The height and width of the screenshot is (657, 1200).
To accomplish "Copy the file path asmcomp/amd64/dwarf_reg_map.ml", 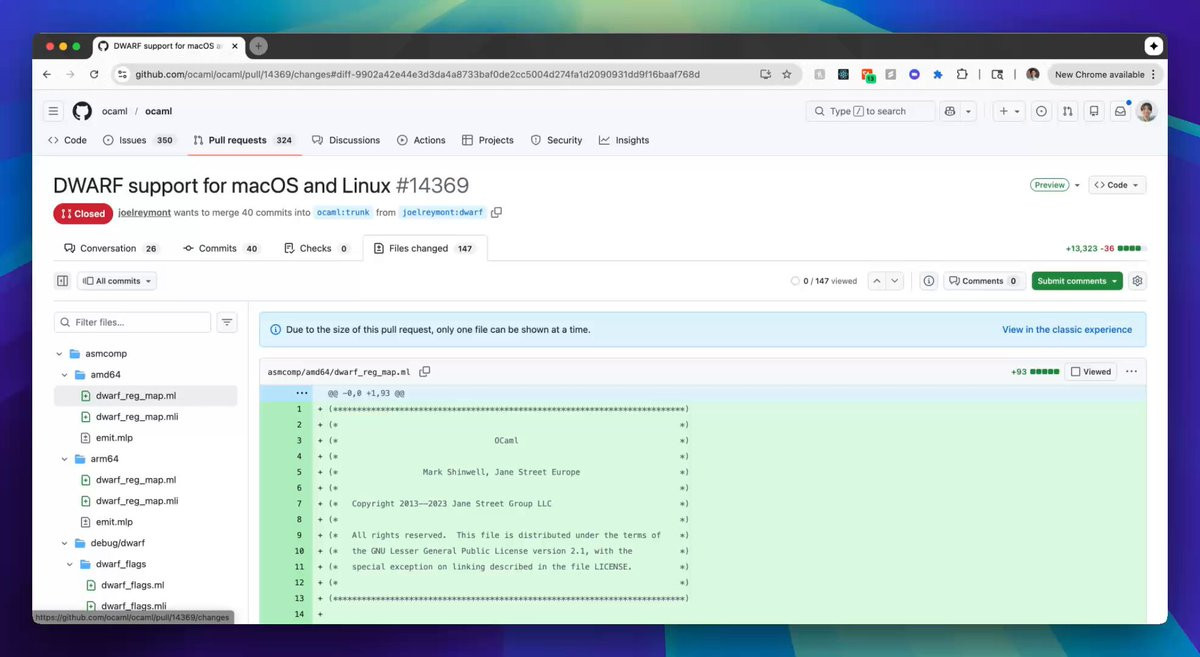I will (425, 371).
